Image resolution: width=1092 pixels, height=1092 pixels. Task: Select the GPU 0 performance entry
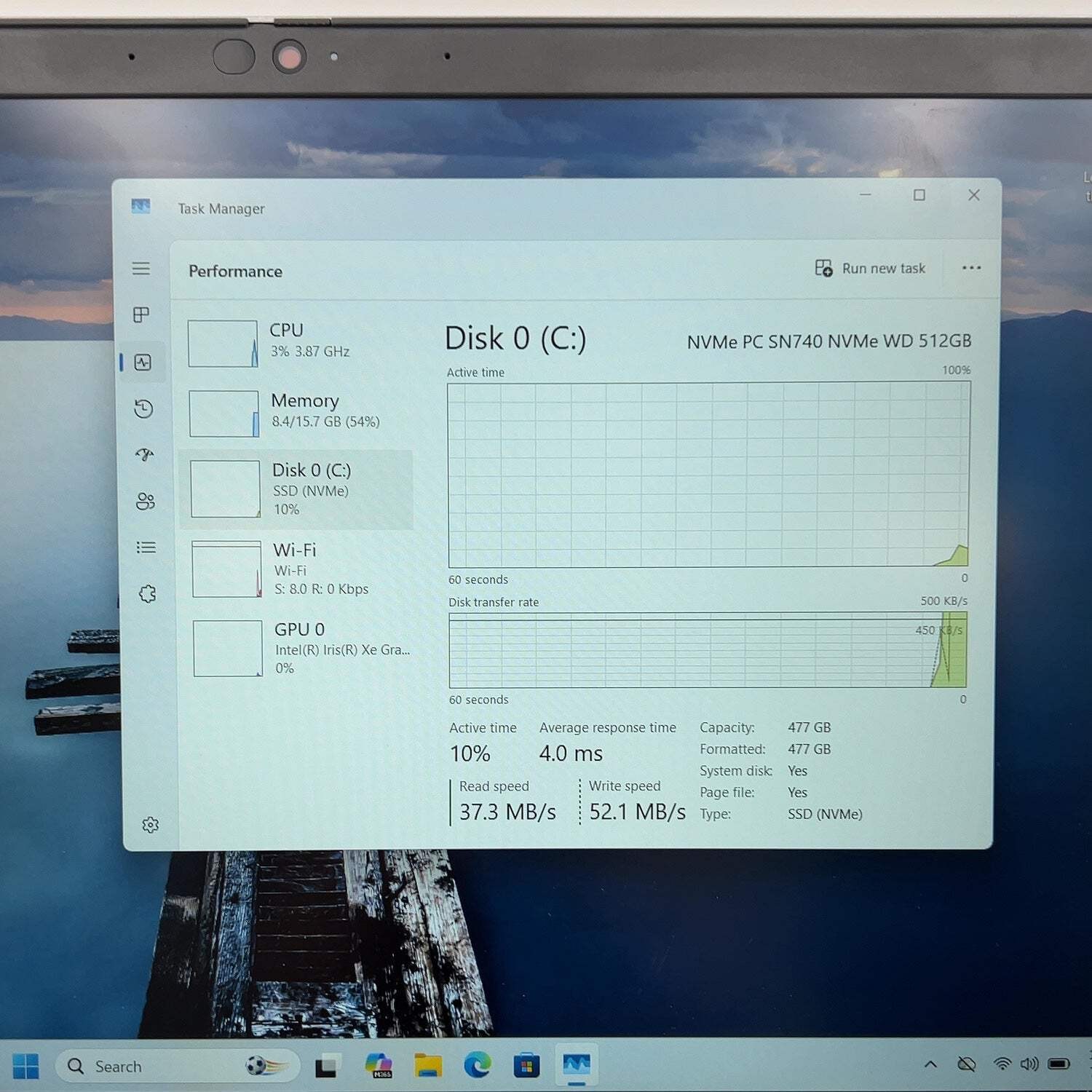coord(298,649)
